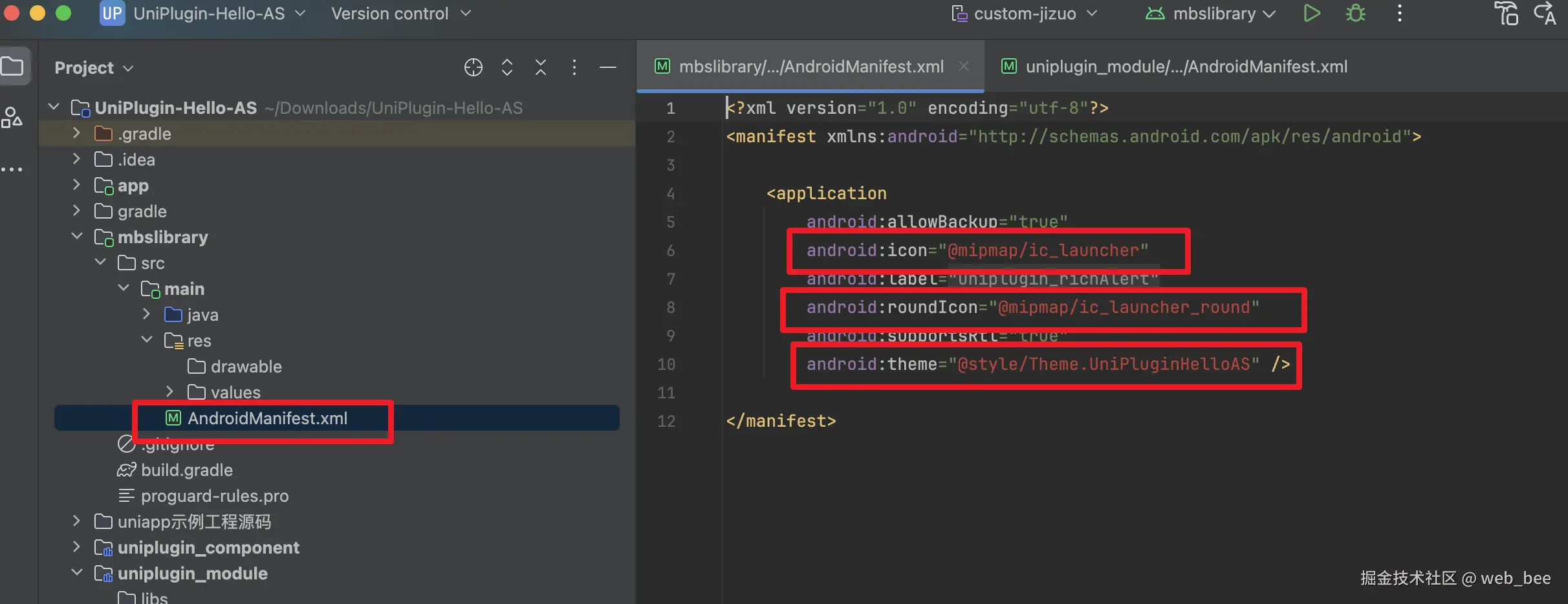Close the mbslibrary AndroidManifest.xml tab

(964, 66)
